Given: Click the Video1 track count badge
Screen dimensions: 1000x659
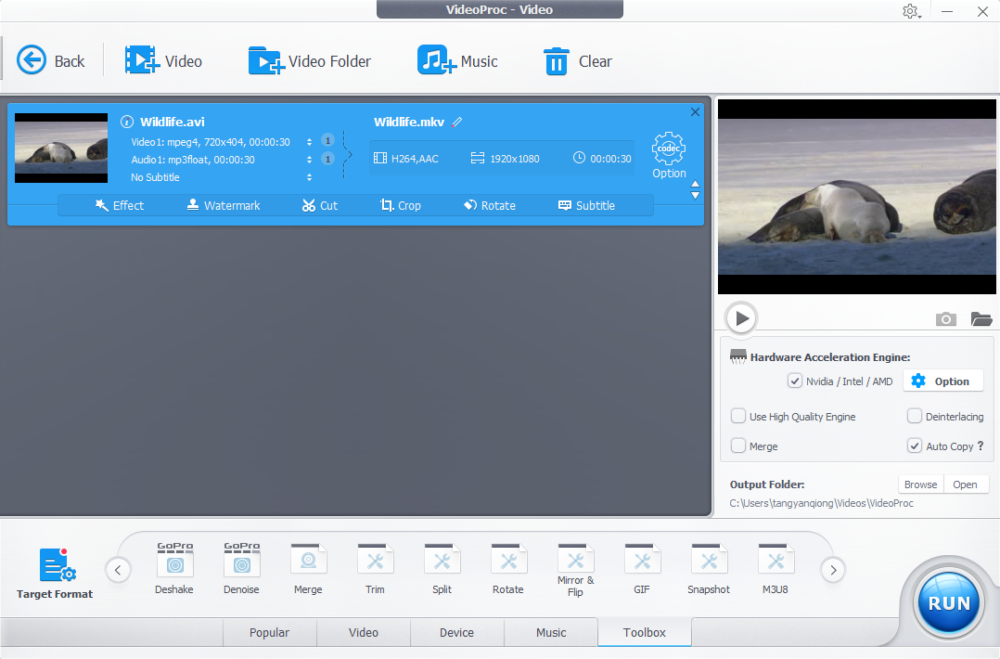Looking at the screenshot, I should (328, 141).
